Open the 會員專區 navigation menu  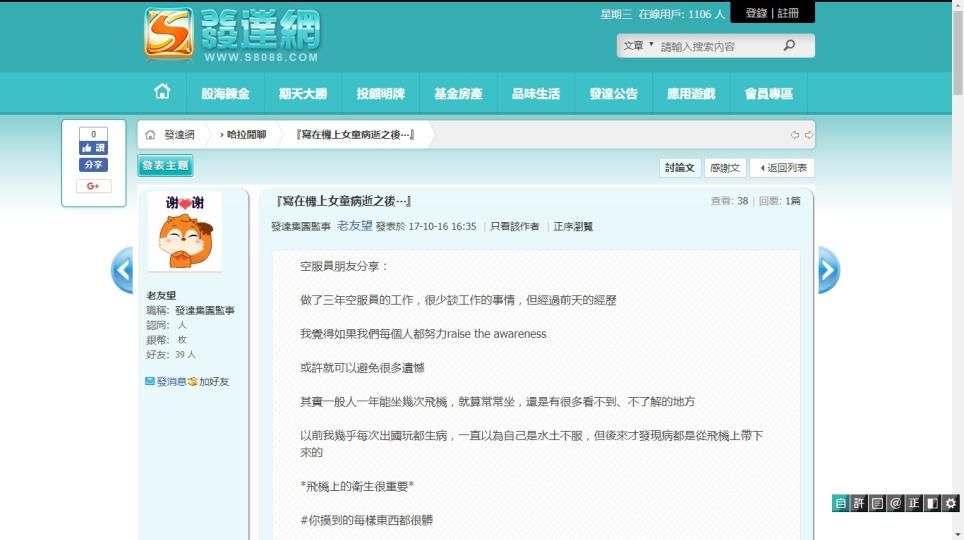[768, 94]
